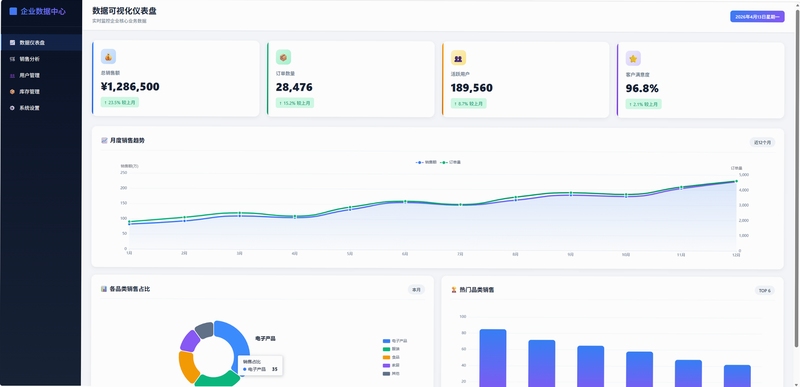This screenshot has height=387, width=800.
Task: Click the 28,476 order count value
Action: click(294, 87)
